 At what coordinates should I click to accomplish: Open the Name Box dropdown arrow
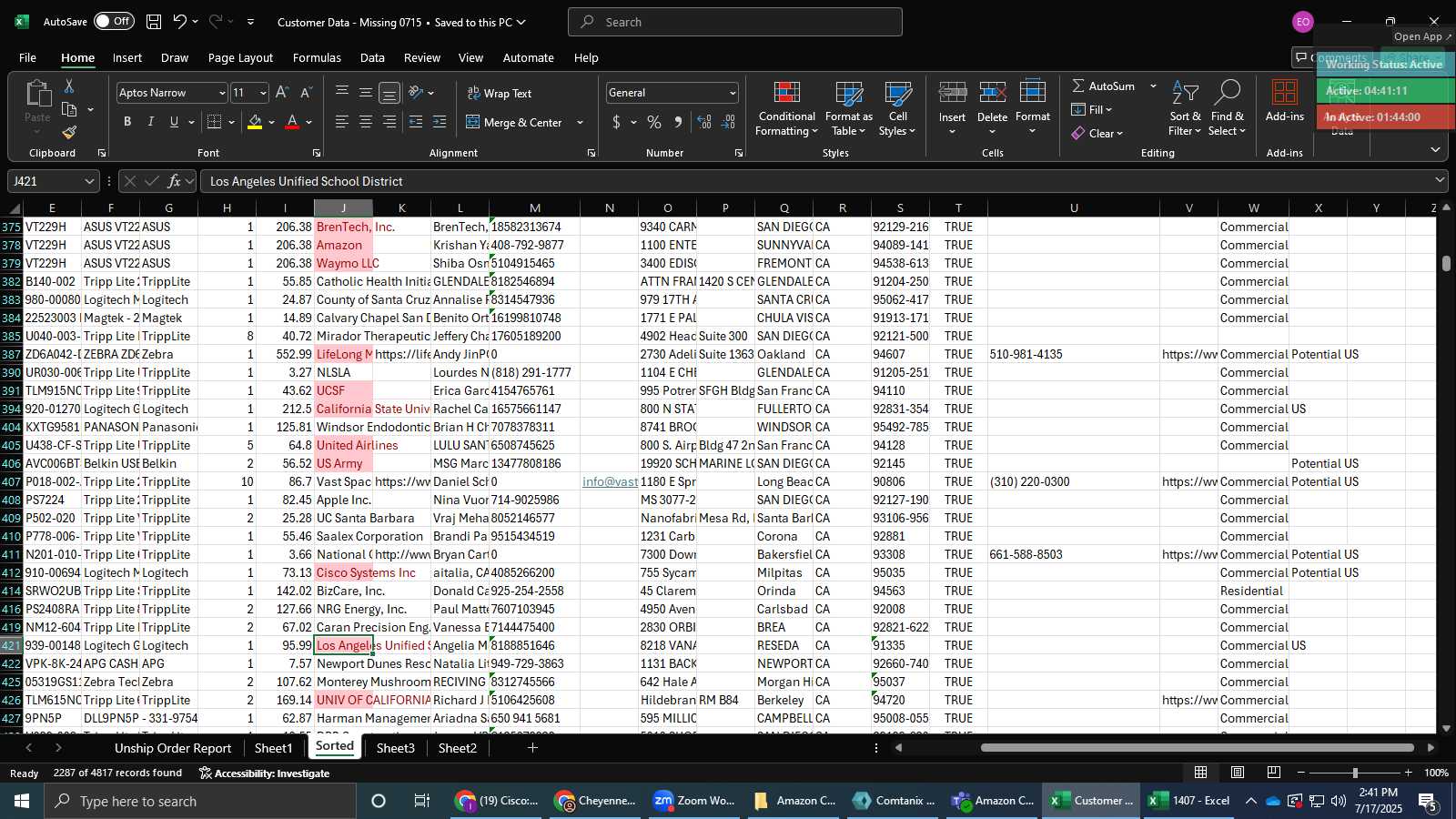coord(89,181)
